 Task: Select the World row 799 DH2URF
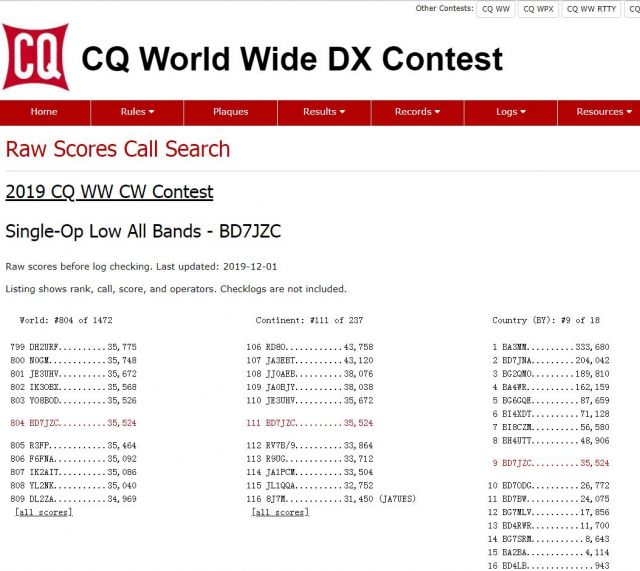click(x=73, y=347)
